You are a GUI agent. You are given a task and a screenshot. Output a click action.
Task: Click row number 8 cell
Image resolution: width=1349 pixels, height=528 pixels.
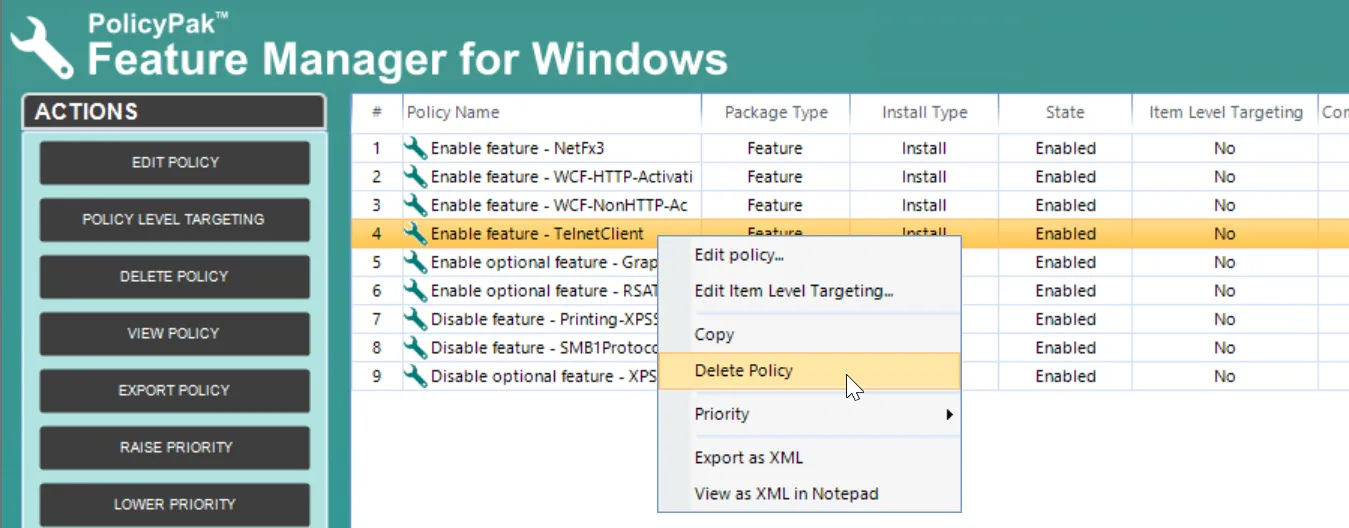click(x=377, y=348)
